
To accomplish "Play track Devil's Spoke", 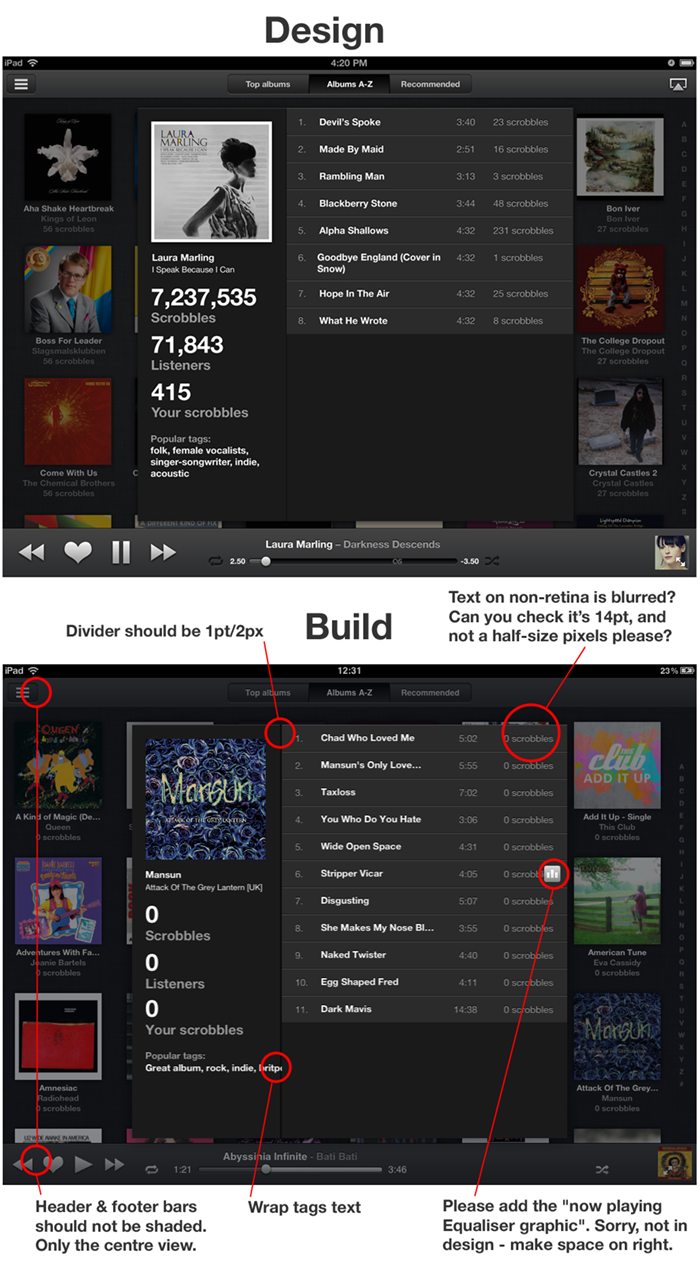I will [x=430, y=122].
